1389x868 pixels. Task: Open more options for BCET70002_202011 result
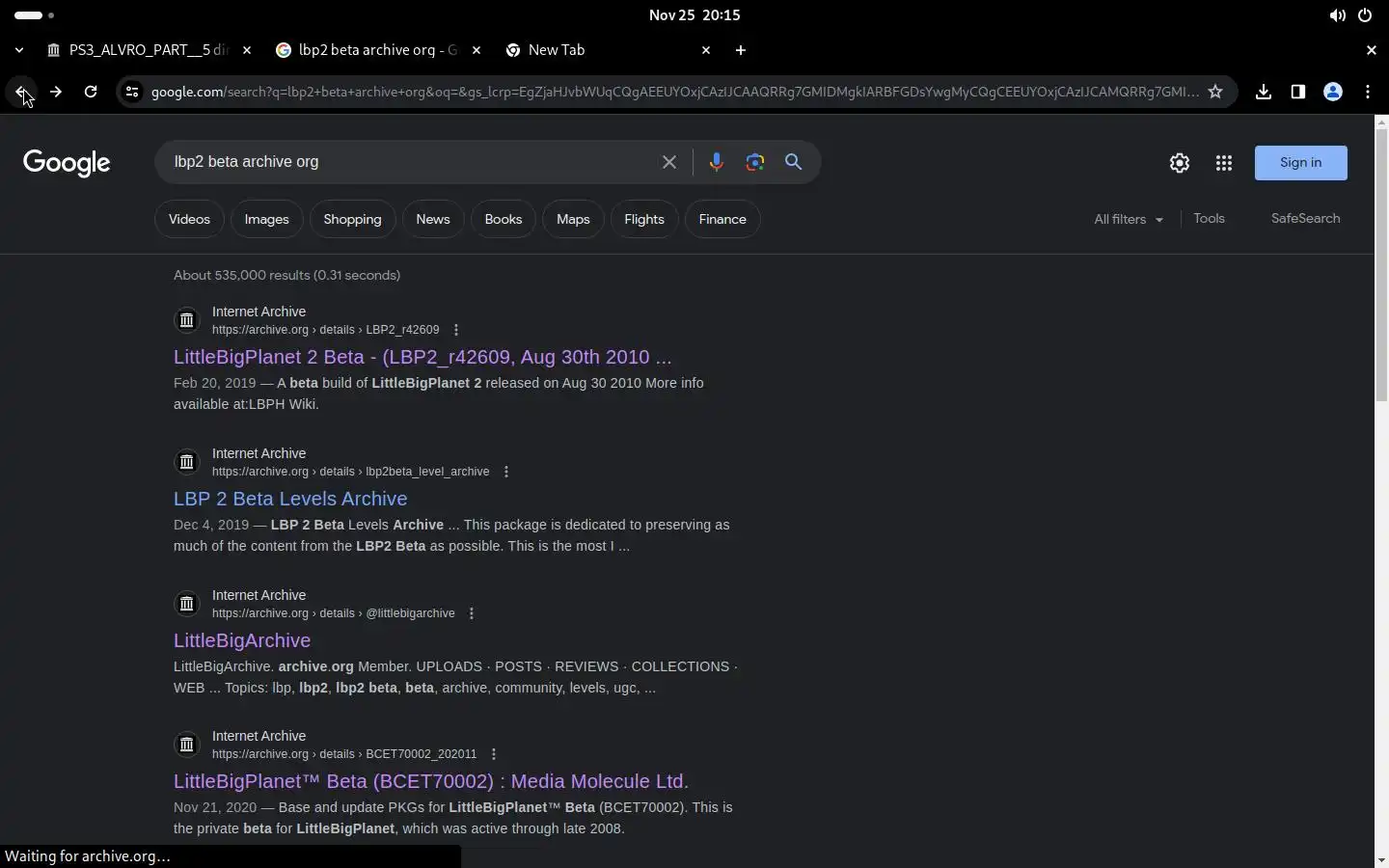494,754
